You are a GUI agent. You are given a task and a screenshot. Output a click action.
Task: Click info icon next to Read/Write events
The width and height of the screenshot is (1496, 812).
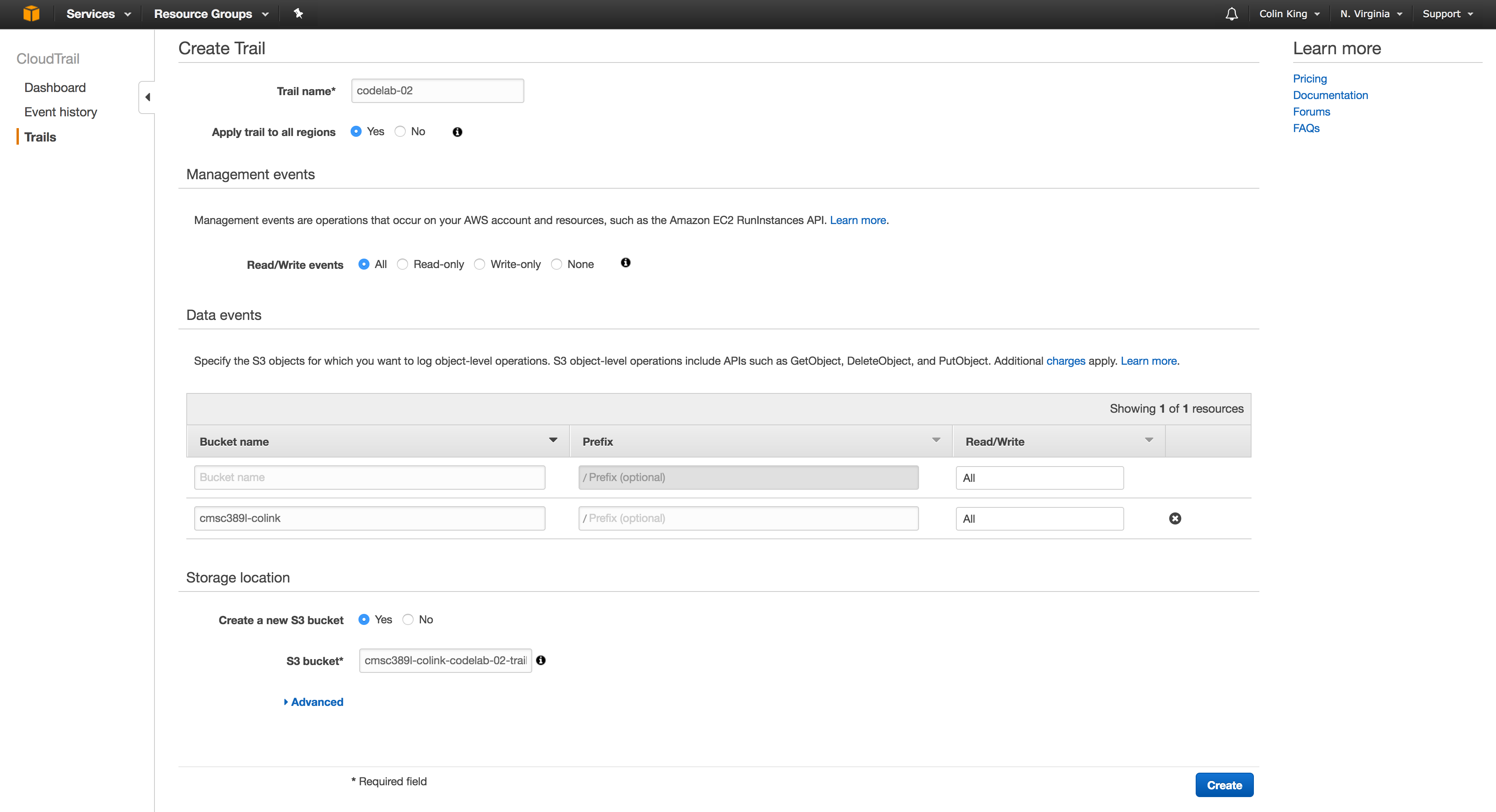[625, 263]
